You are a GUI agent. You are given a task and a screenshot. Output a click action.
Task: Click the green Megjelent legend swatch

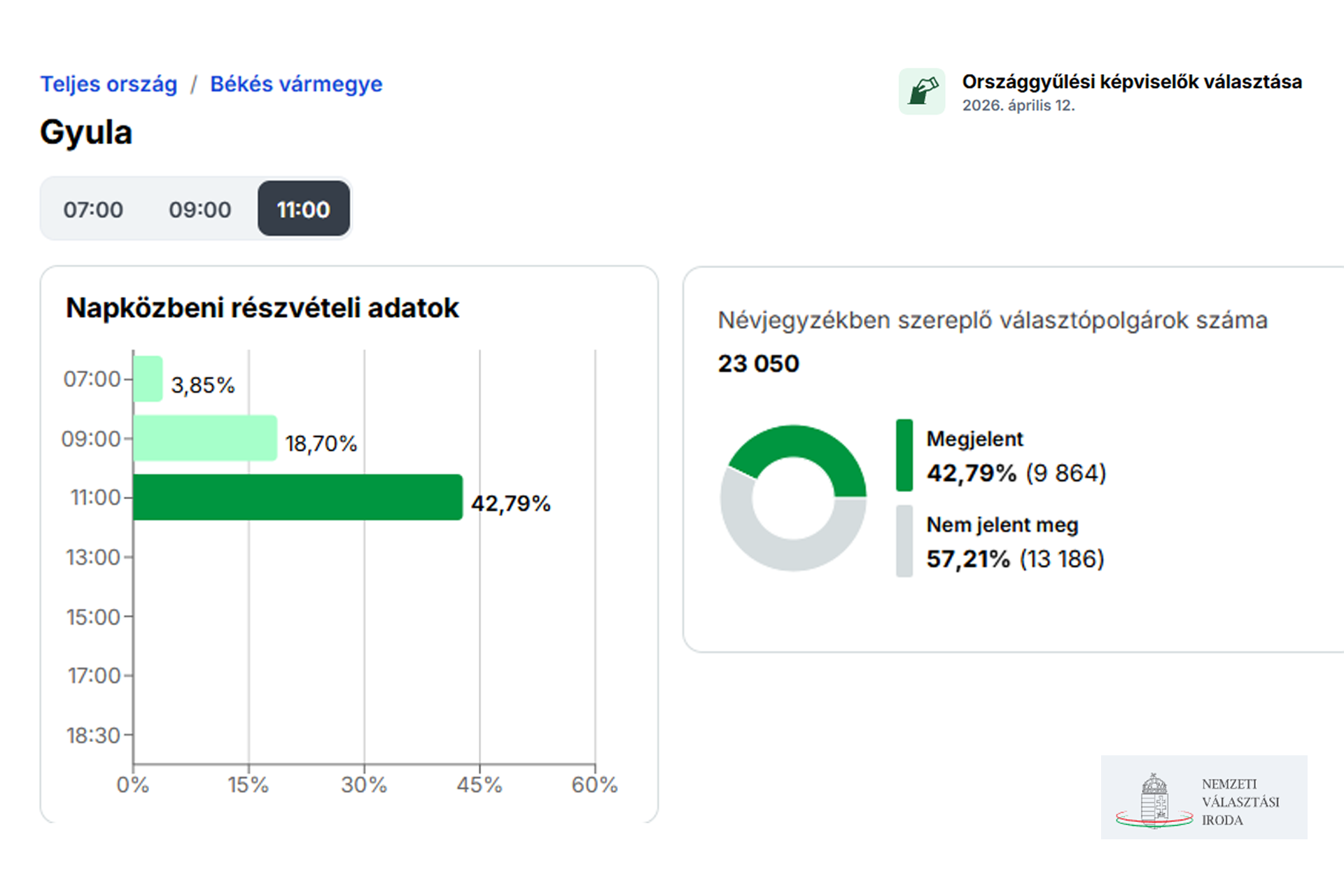[x=904, y=455]
